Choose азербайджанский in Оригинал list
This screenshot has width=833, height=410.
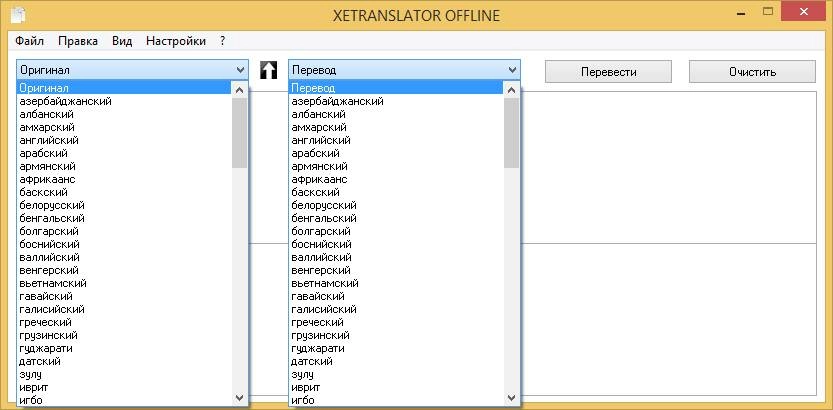[124, 101]
